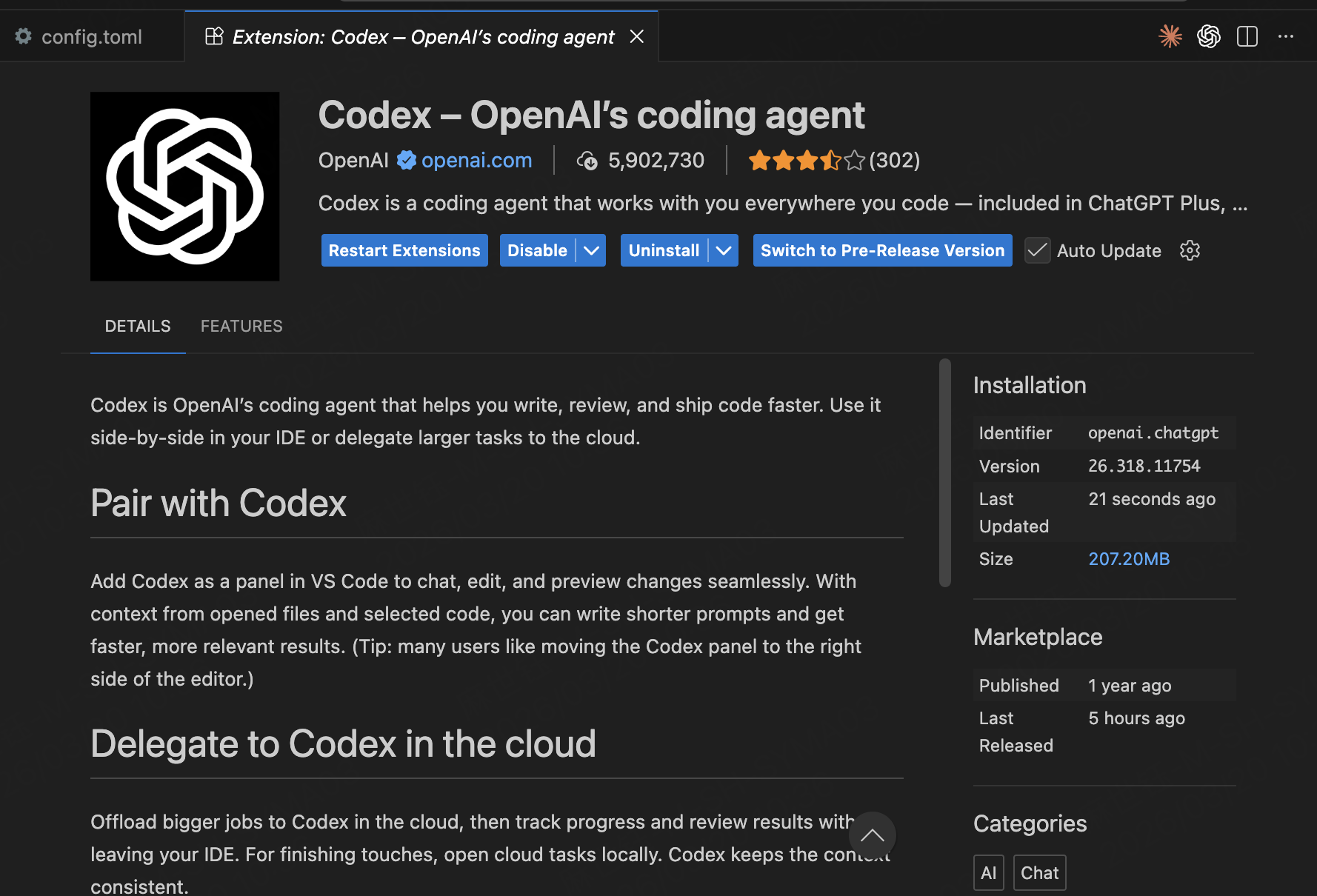Click the Disable button
The width and height of the screenshot is (1317, 896).
pyautogui.click(x=537, y=250)
